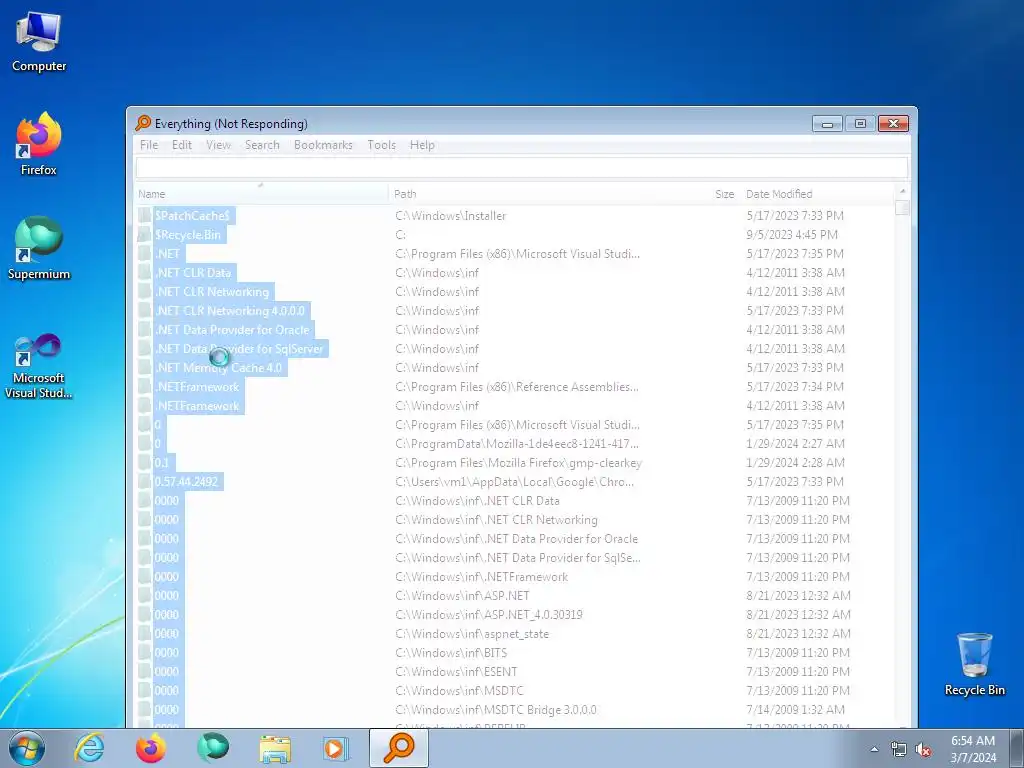Click path C:\Windows\inf\ASP.NET_4.0.30319
The image size is (1024, 768).
click(x=488, y=615)
